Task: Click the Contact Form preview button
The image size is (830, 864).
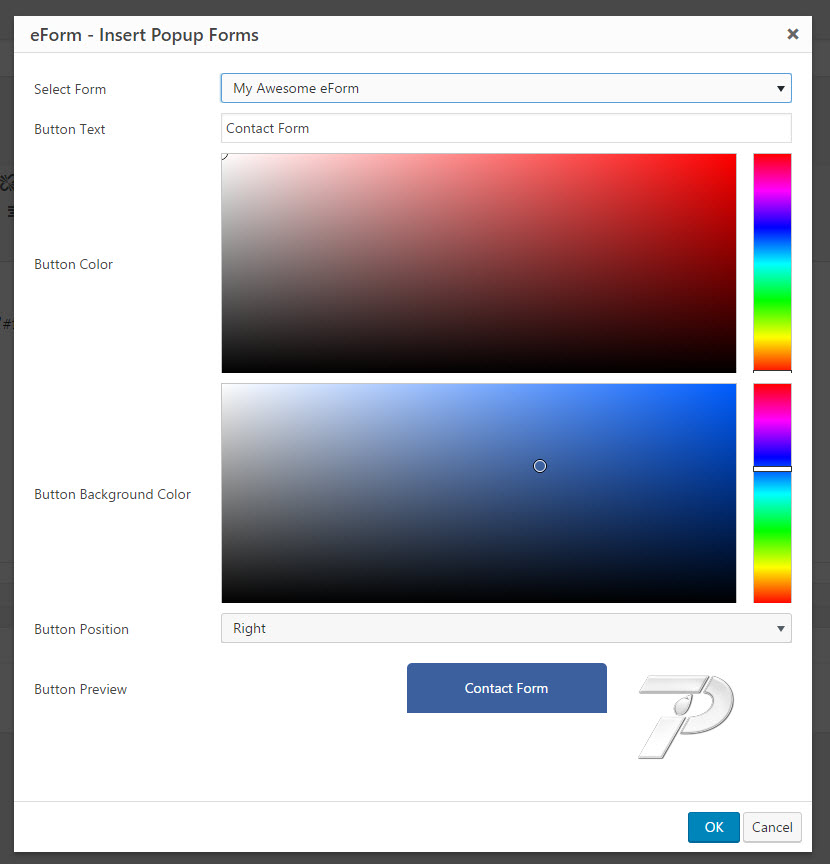Action: 506,688
